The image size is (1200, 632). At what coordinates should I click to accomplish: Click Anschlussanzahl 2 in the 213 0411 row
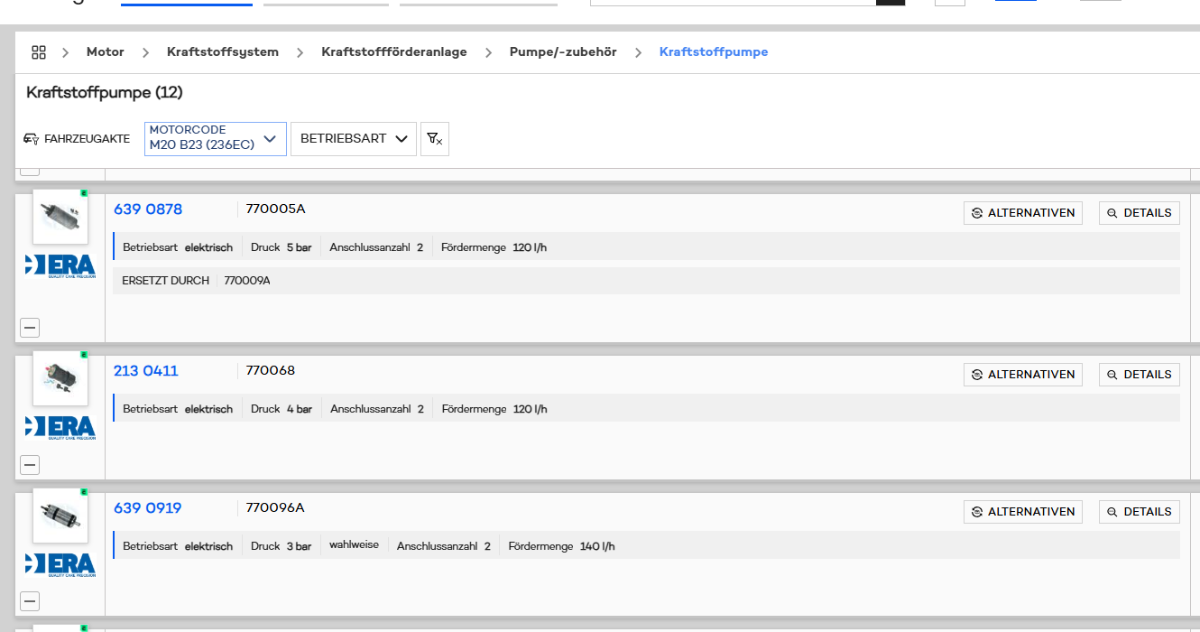377,409
